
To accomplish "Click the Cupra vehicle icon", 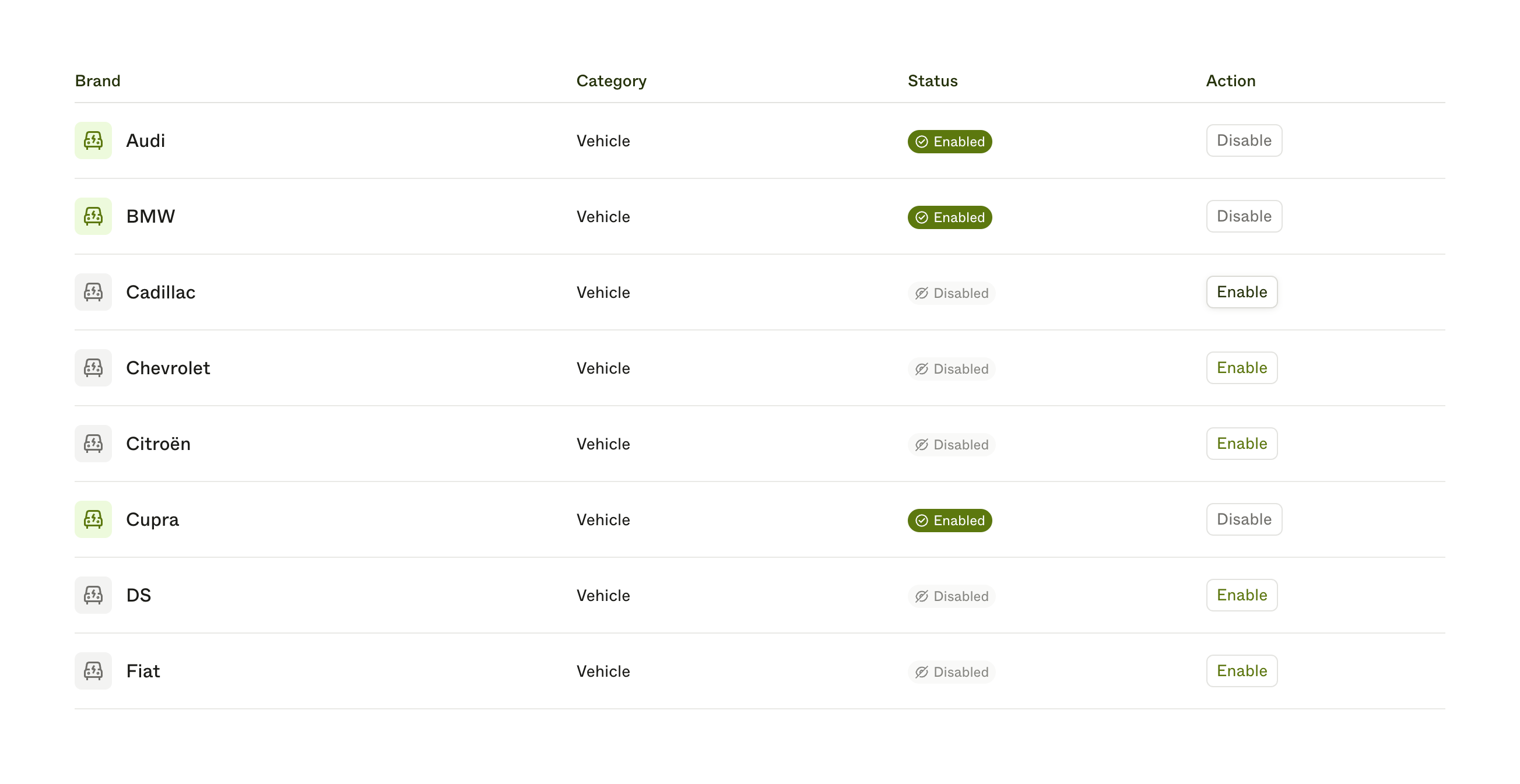I will pyautogui.click(x=93, y=520).
